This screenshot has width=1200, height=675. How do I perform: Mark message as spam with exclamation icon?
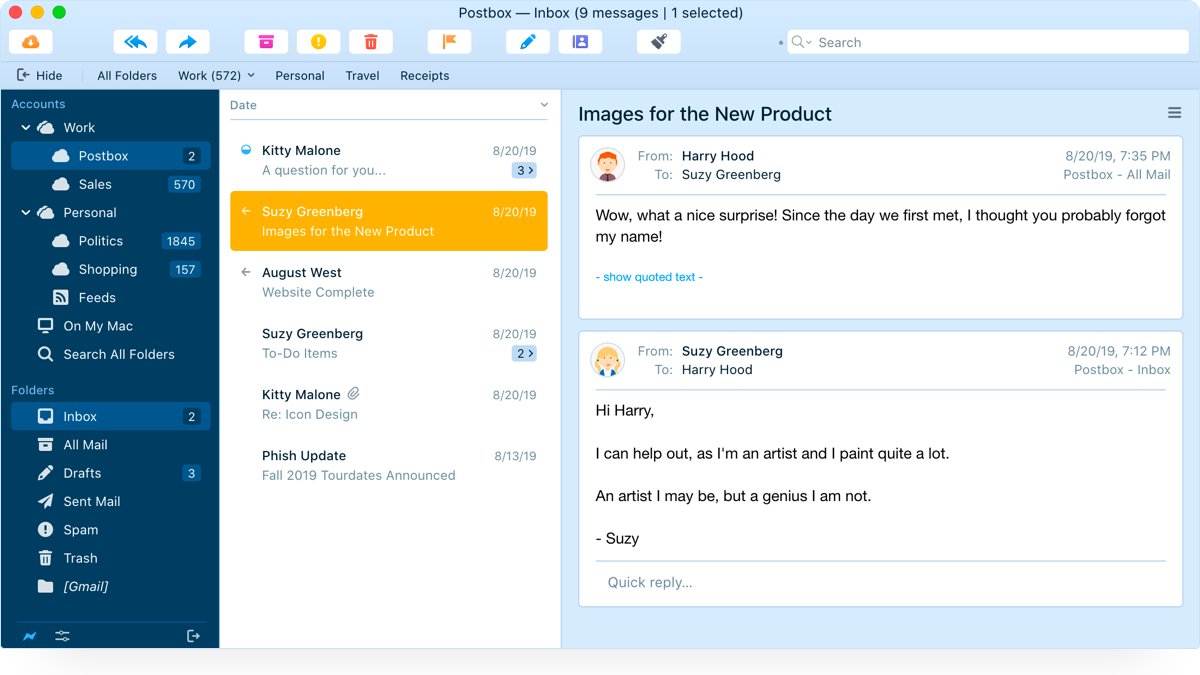click(x=318, y=42)
